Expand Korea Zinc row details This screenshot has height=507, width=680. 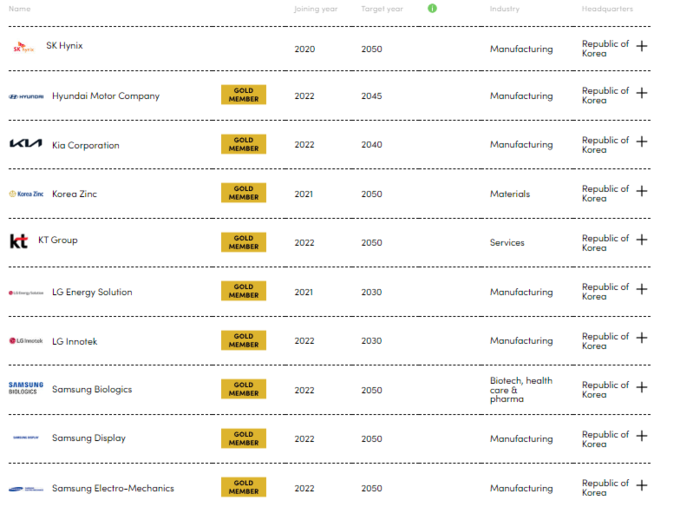[x=642, y=191]
